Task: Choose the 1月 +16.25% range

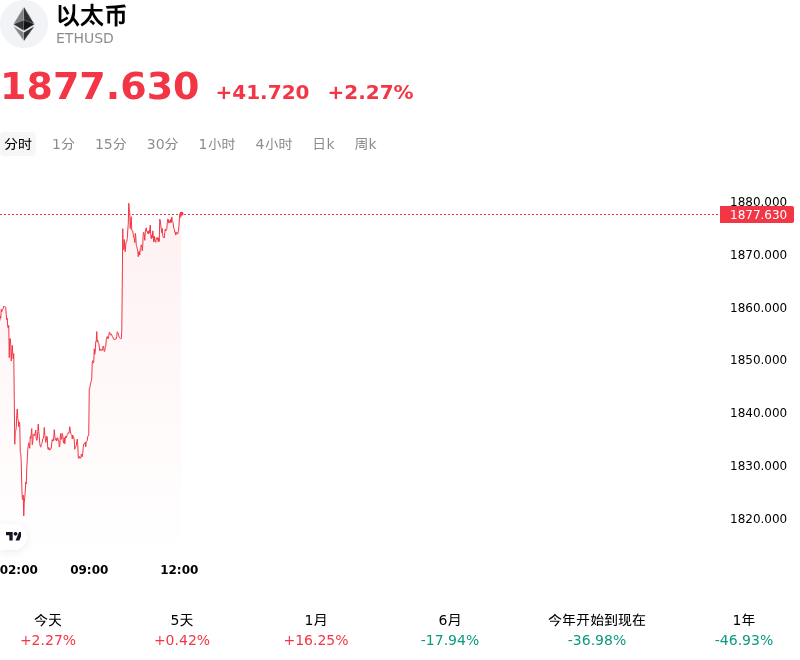Action: pos(316,630)
